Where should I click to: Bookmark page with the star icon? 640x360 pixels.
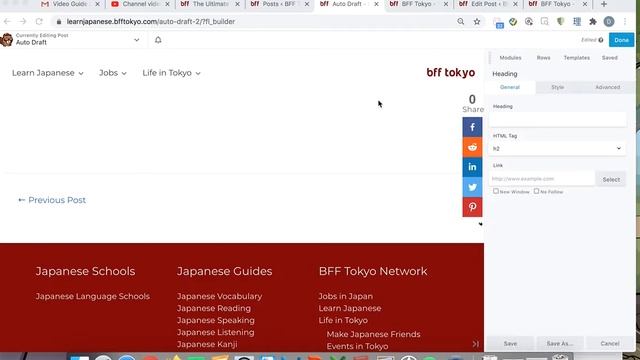click(x=477, y=22)
